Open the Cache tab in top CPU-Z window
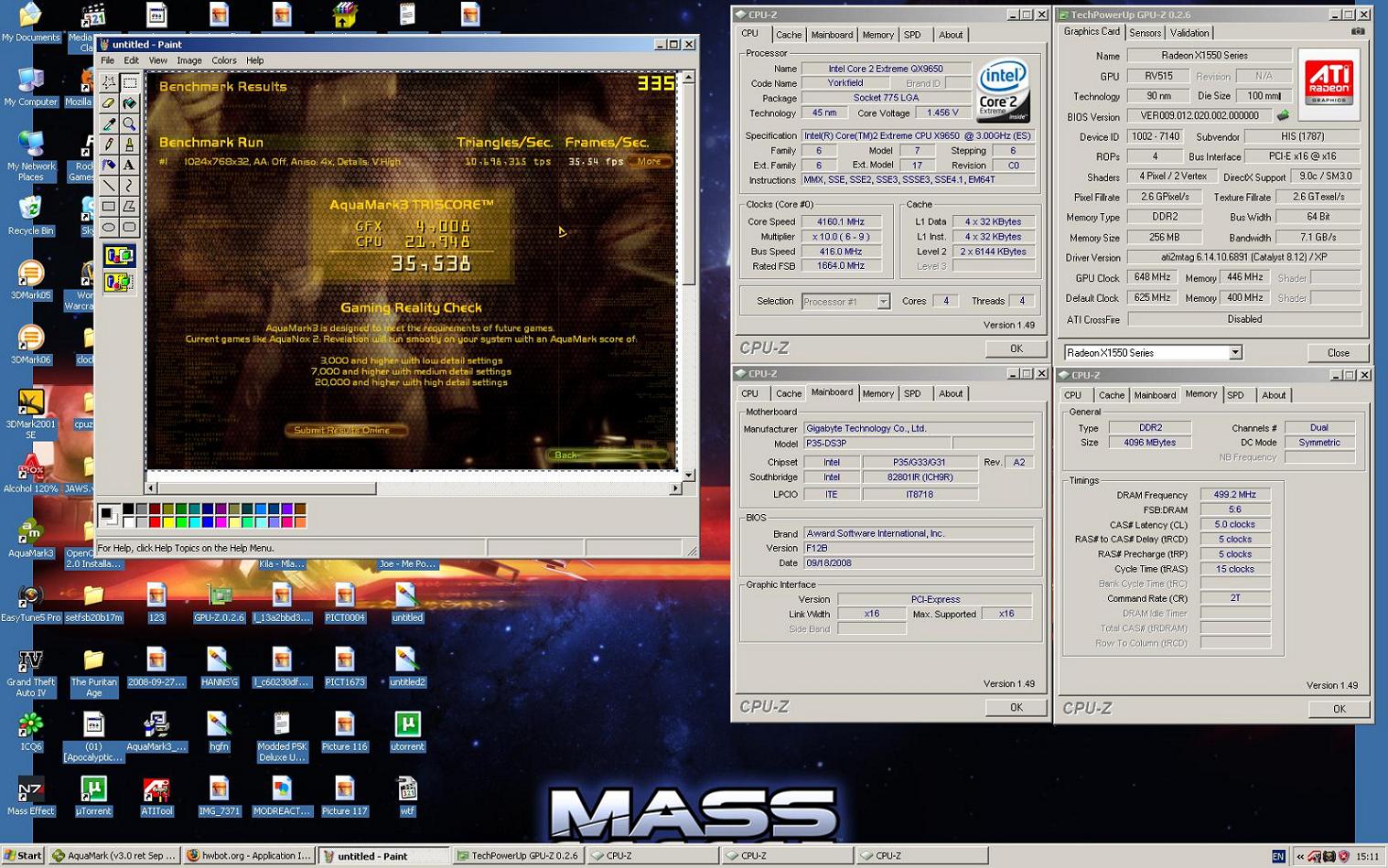 pyautogui.click(x=789, y=35)
